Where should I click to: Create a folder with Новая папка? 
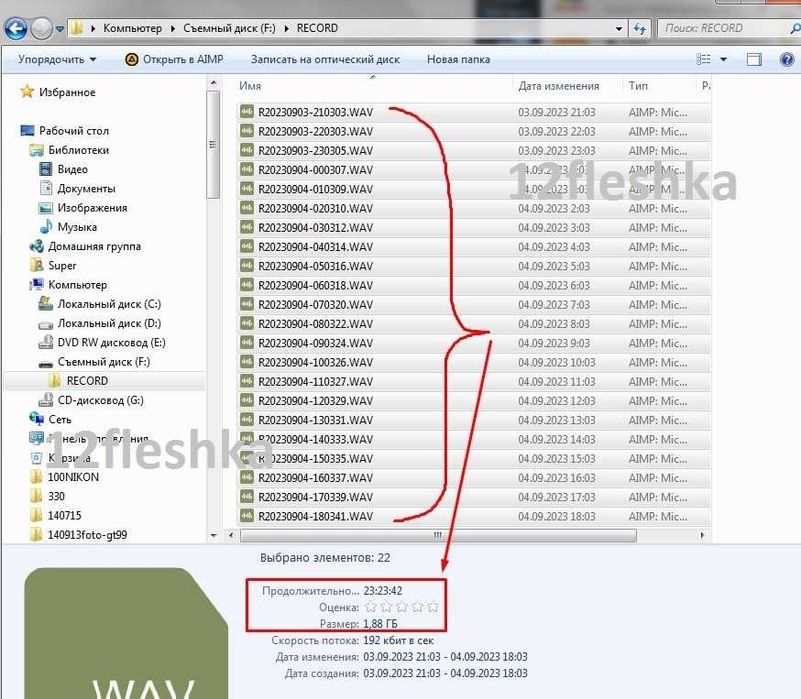click(458, 59)
